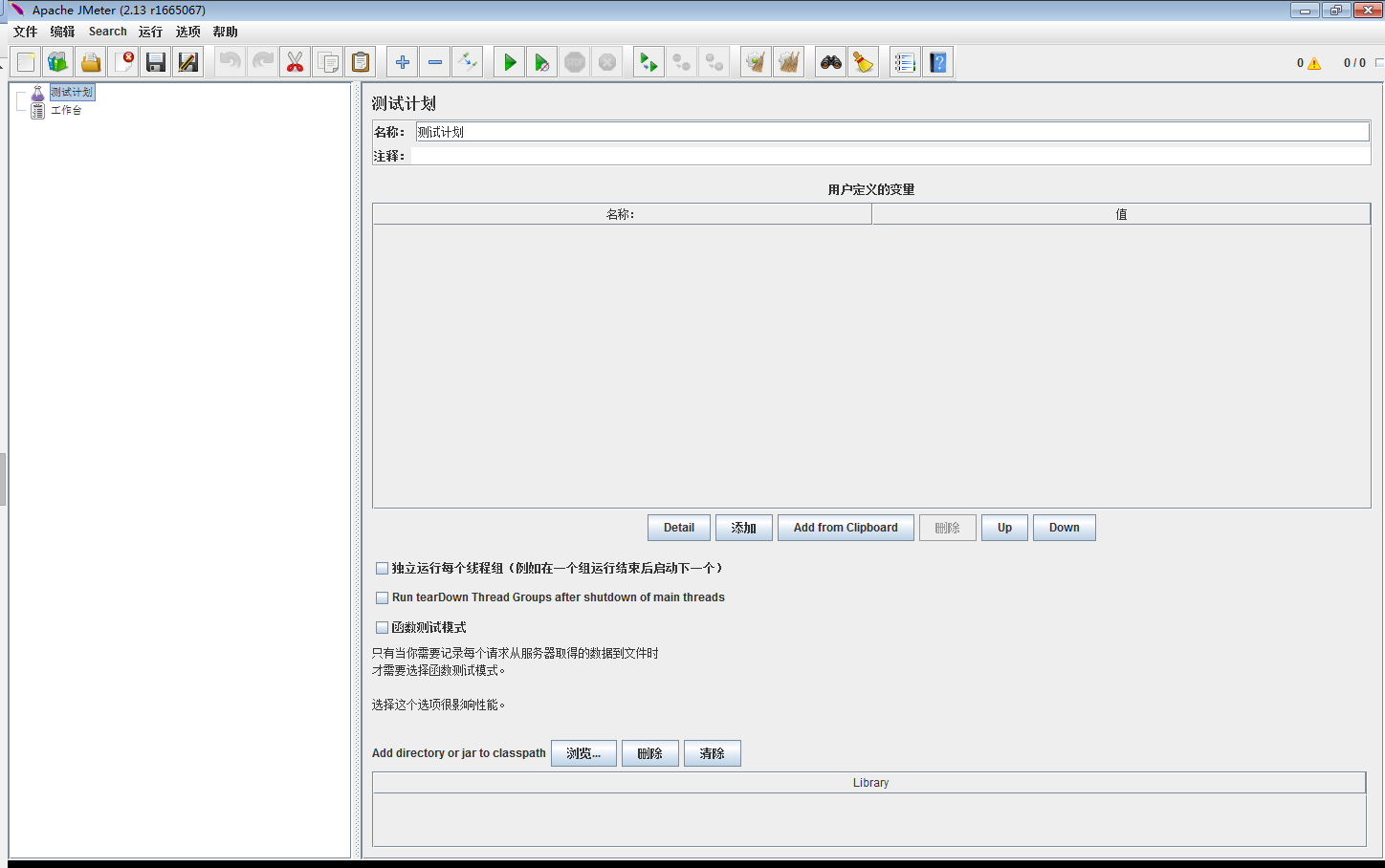Click Start no pauses icon
The image size is (1385, 868).
click(x=542, y=62)
